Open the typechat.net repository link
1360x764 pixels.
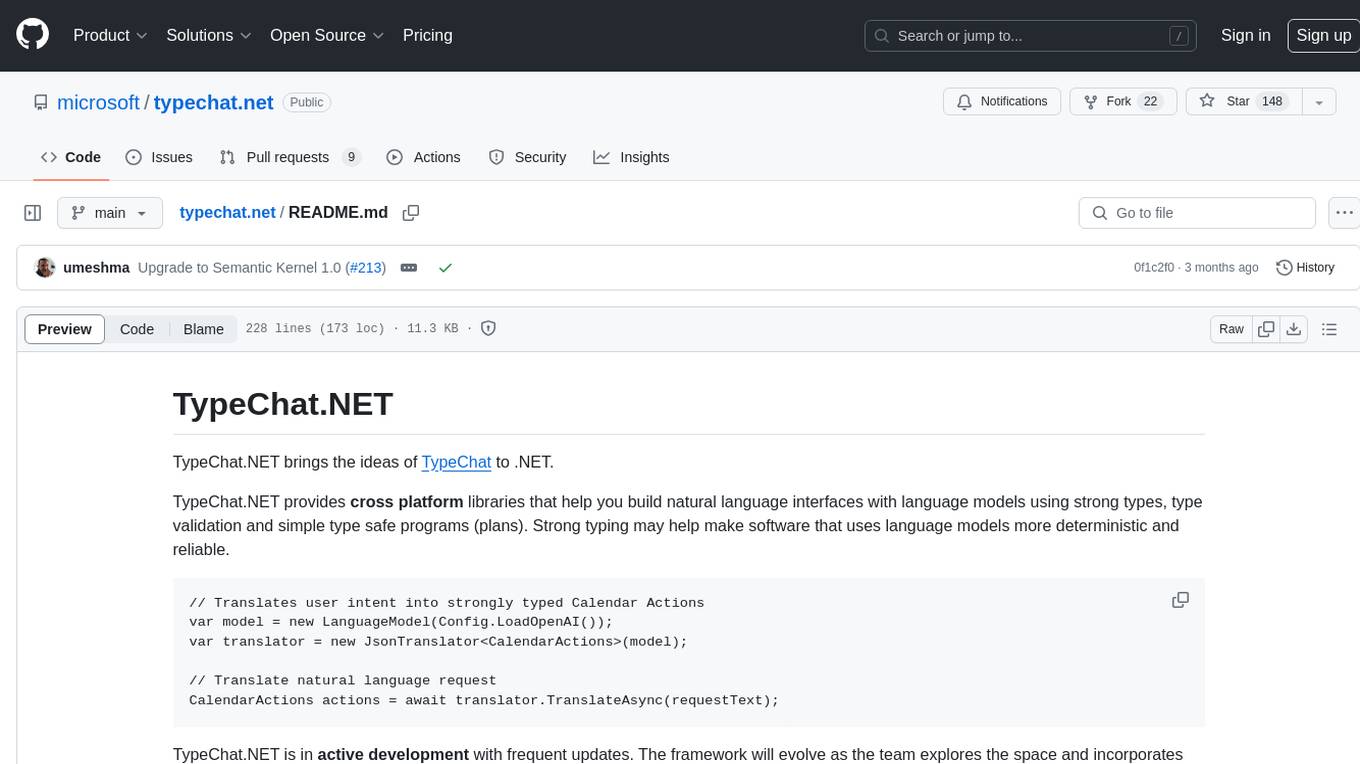pos(213,102)
